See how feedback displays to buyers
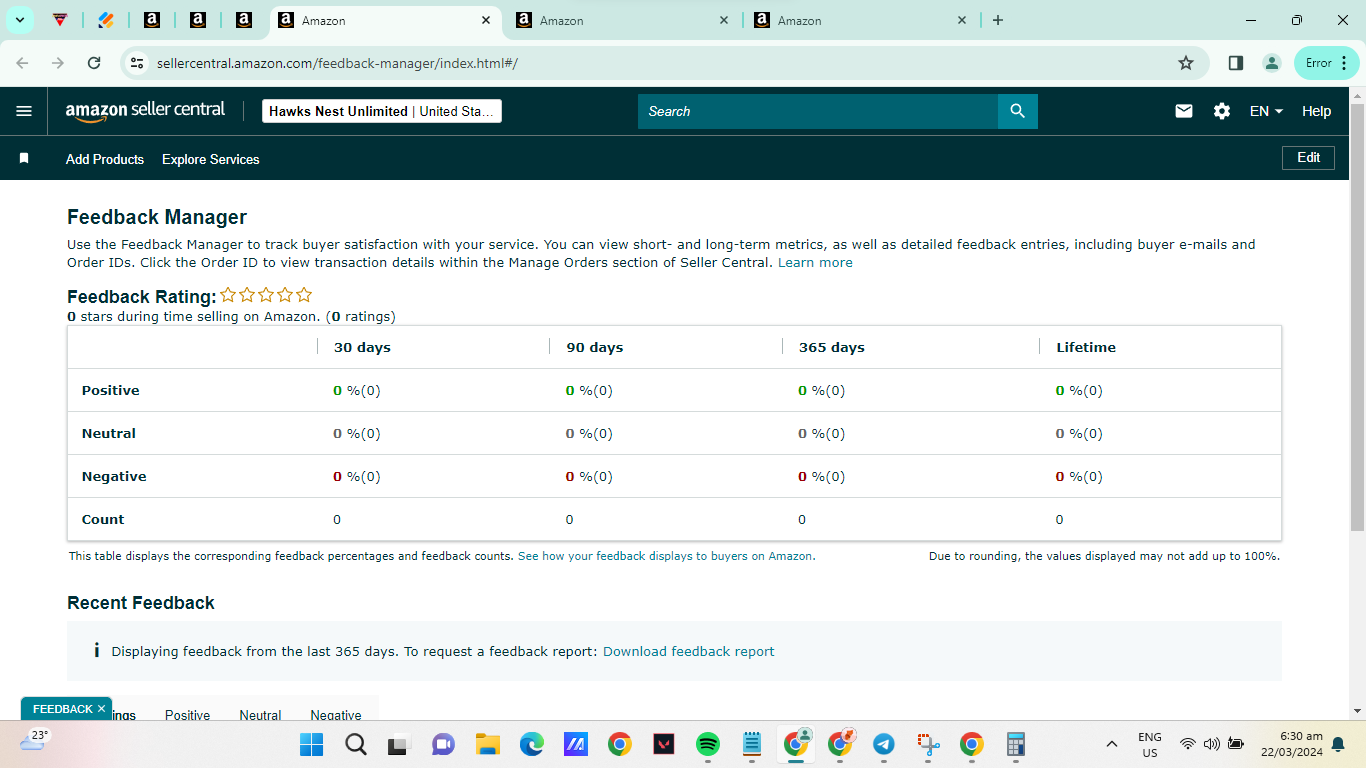 tap(666, 556)
